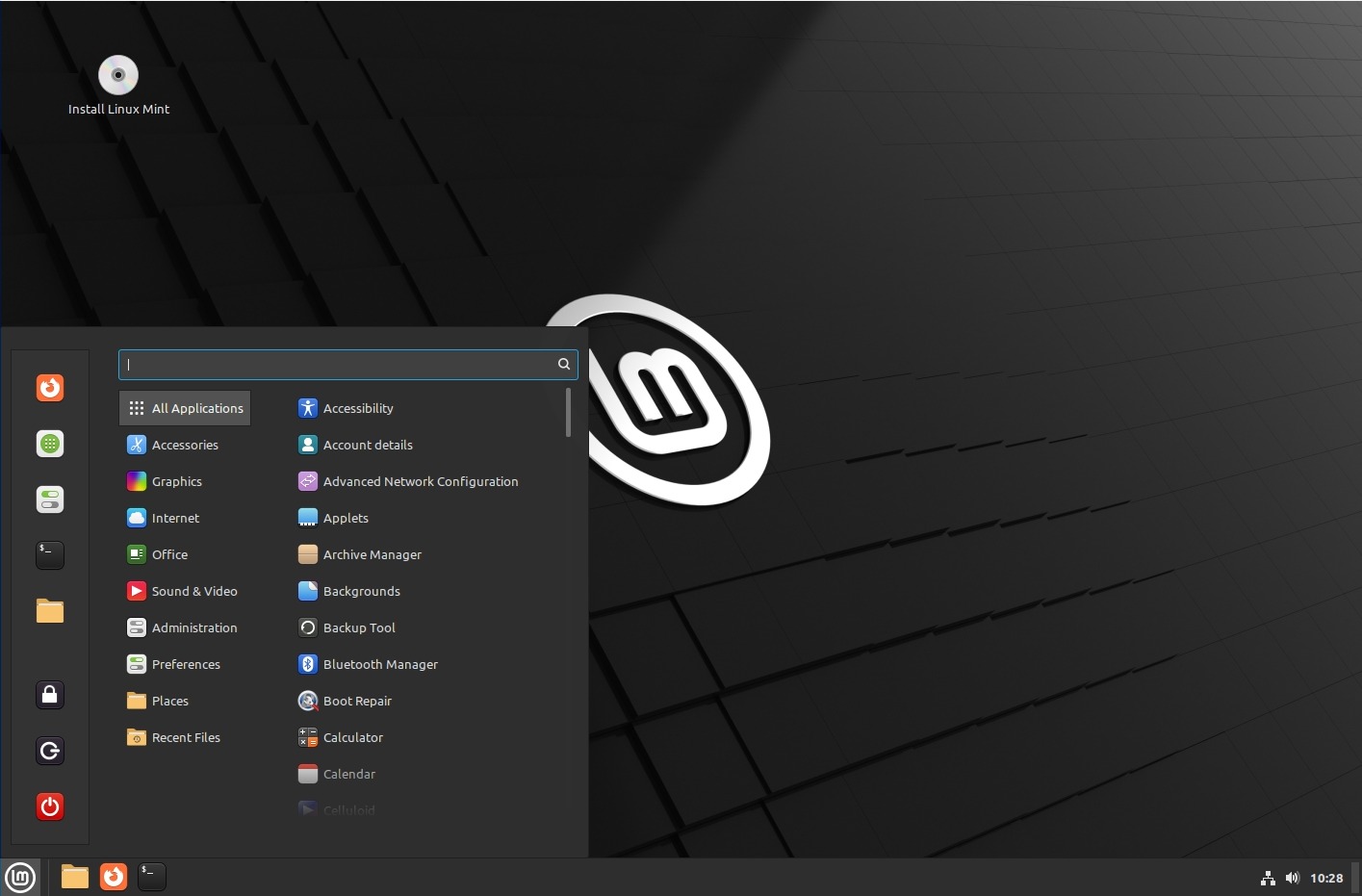Click the Linux Mint menu button

coord(20,877)
